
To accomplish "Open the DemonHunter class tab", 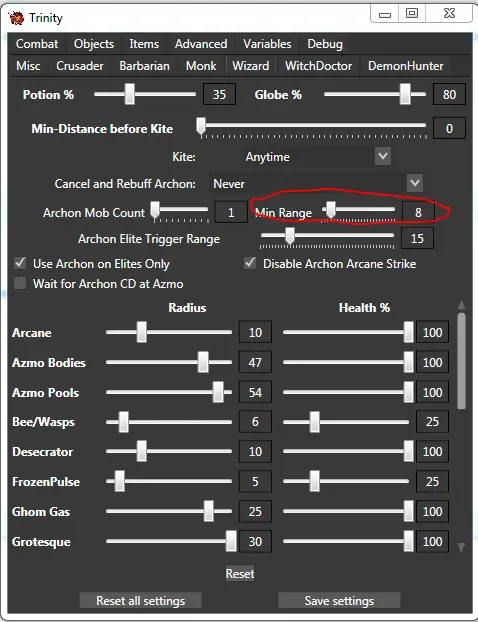I will 405,66.
